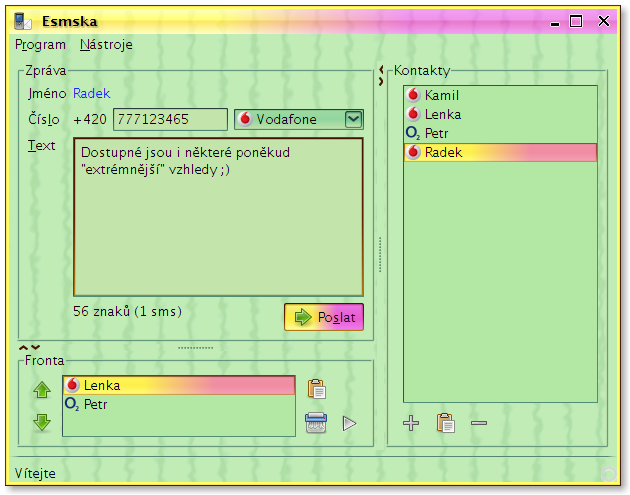Start sending the queue with play icon
Viewport: 630px width, 495px height.
349,423
